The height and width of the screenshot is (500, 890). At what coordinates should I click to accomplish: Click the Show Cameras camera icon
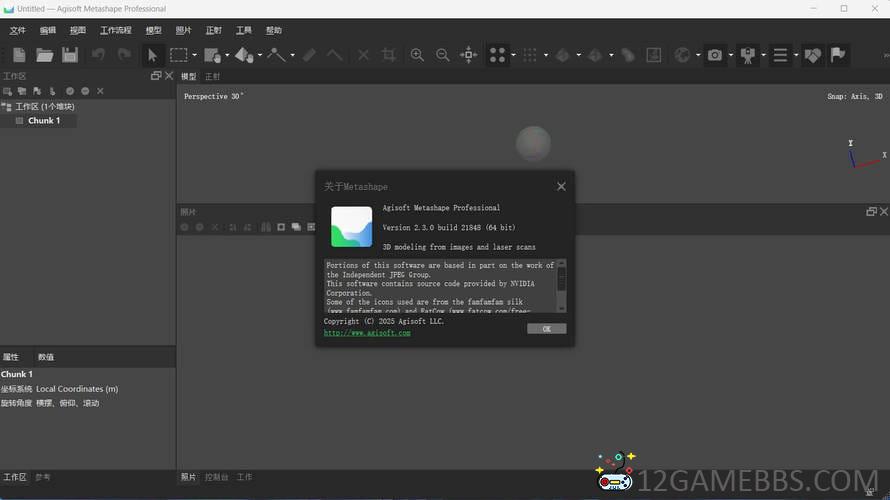714,55
